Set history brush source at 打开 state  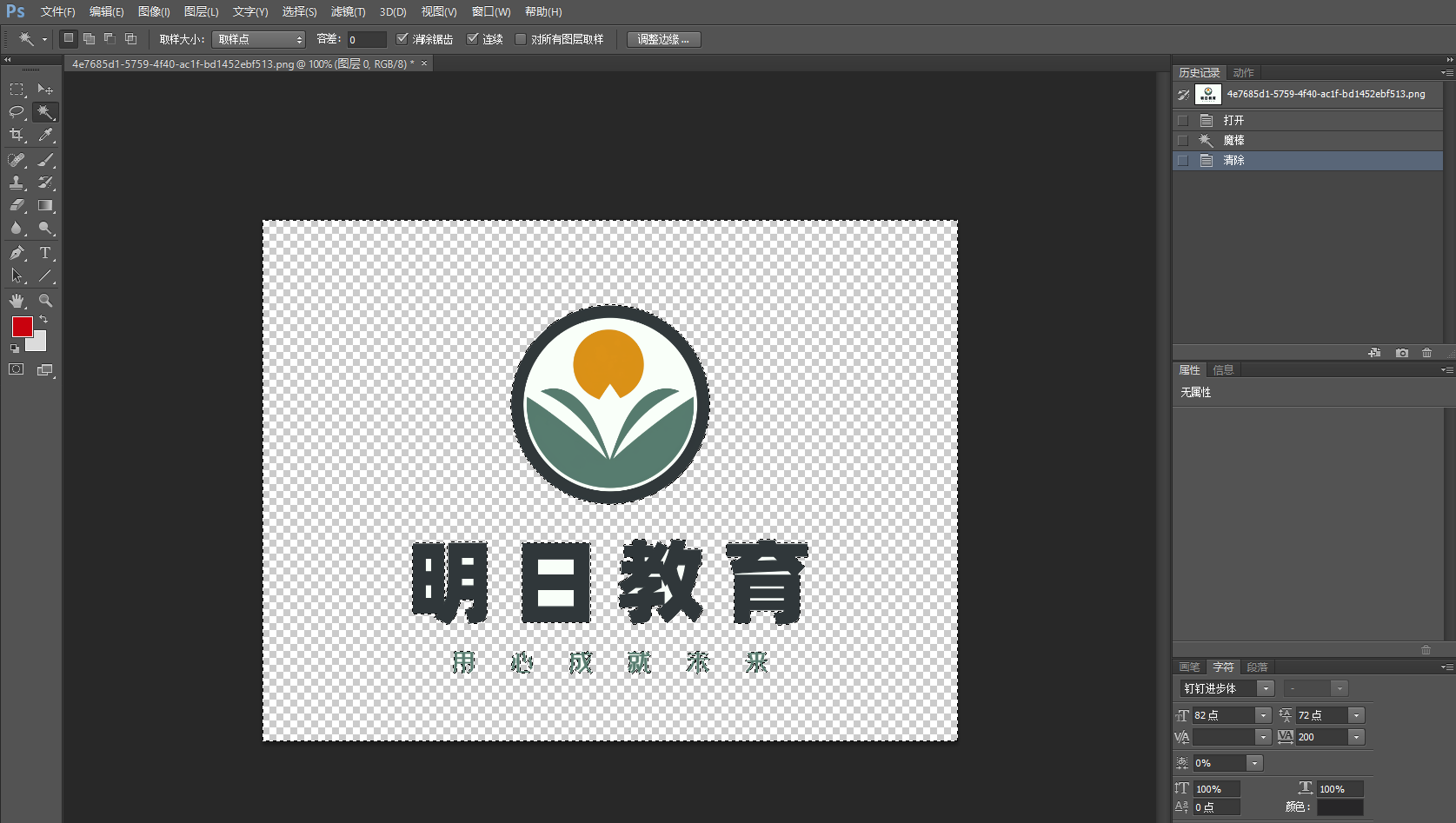point(1182,120)
